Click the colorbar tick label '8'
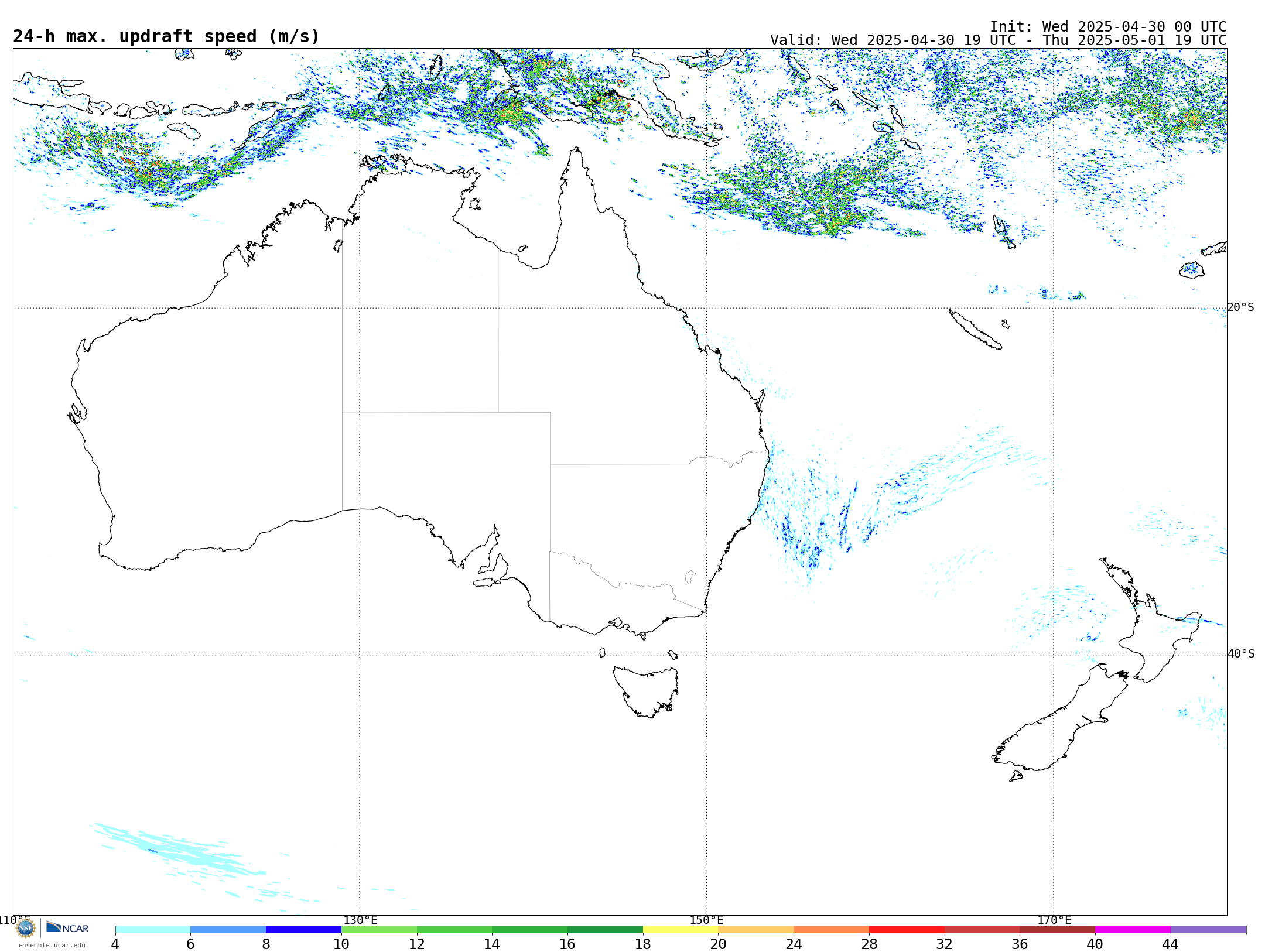1265x952 pixels. [266, 944]
